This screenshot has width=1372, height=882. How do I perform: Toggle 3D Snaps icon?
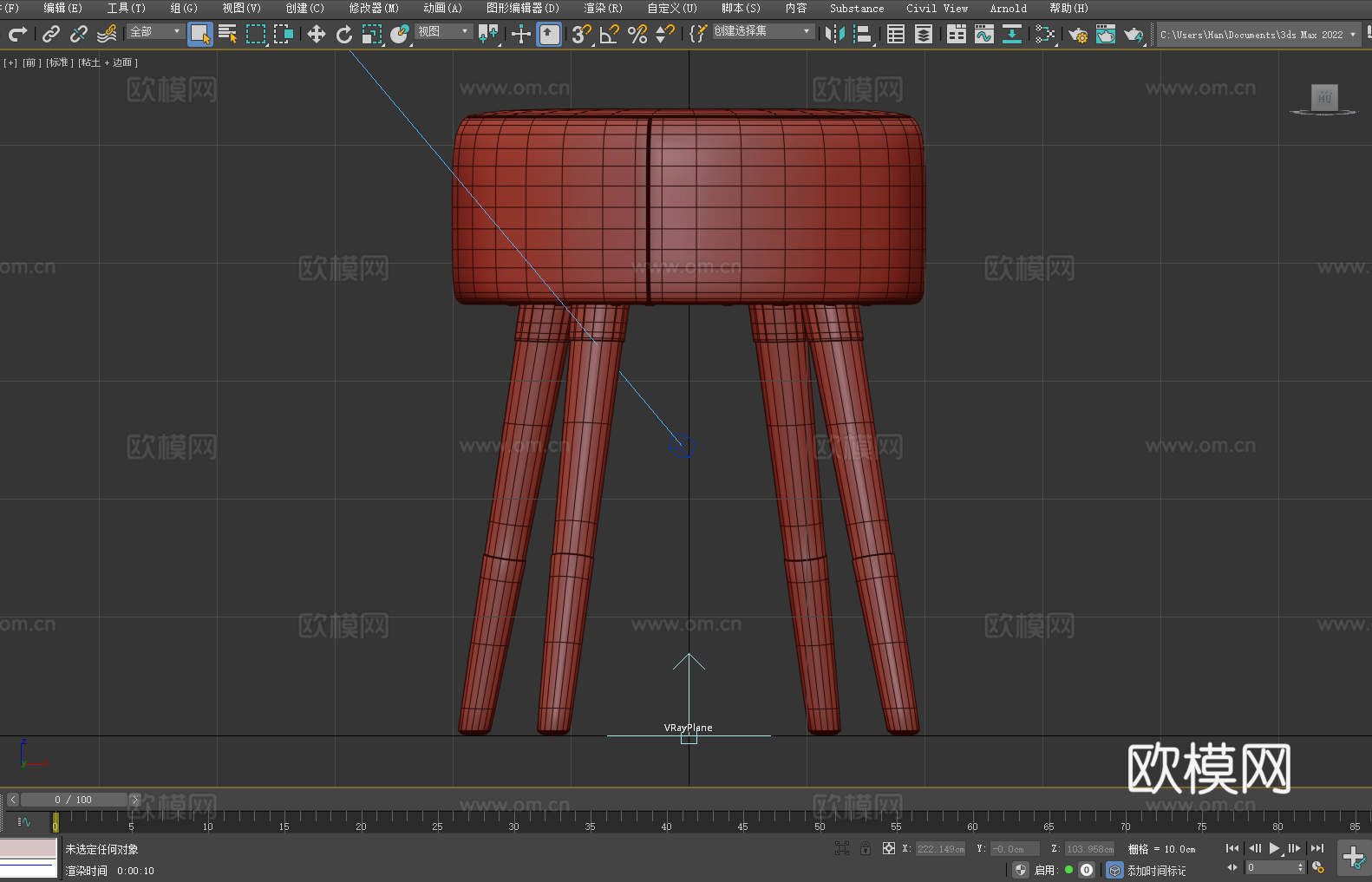582,34
